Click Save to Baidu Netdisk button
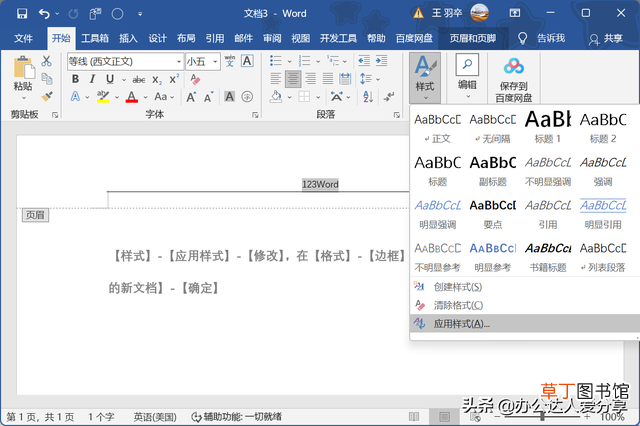 pyautogui.click(x=513, y=79)
